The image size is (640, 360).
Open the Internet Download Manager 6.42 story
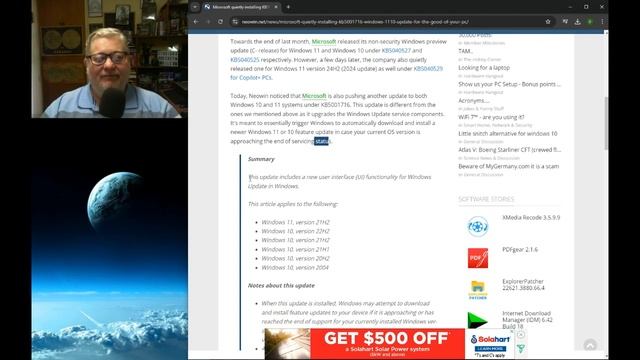tap(527, 320)
